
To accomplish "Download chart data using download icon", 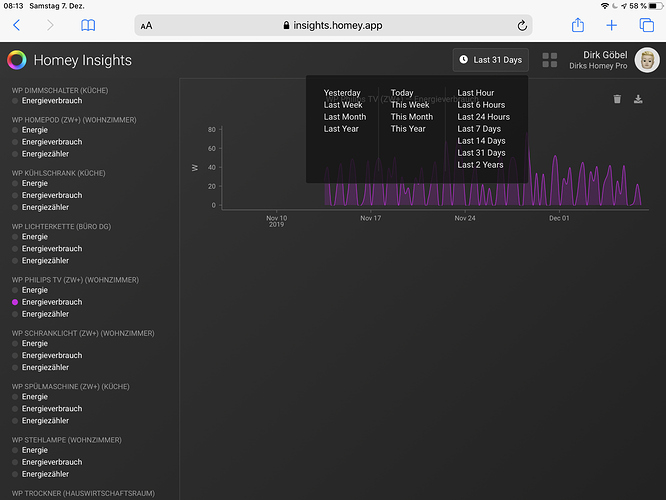I will point(638,99).
